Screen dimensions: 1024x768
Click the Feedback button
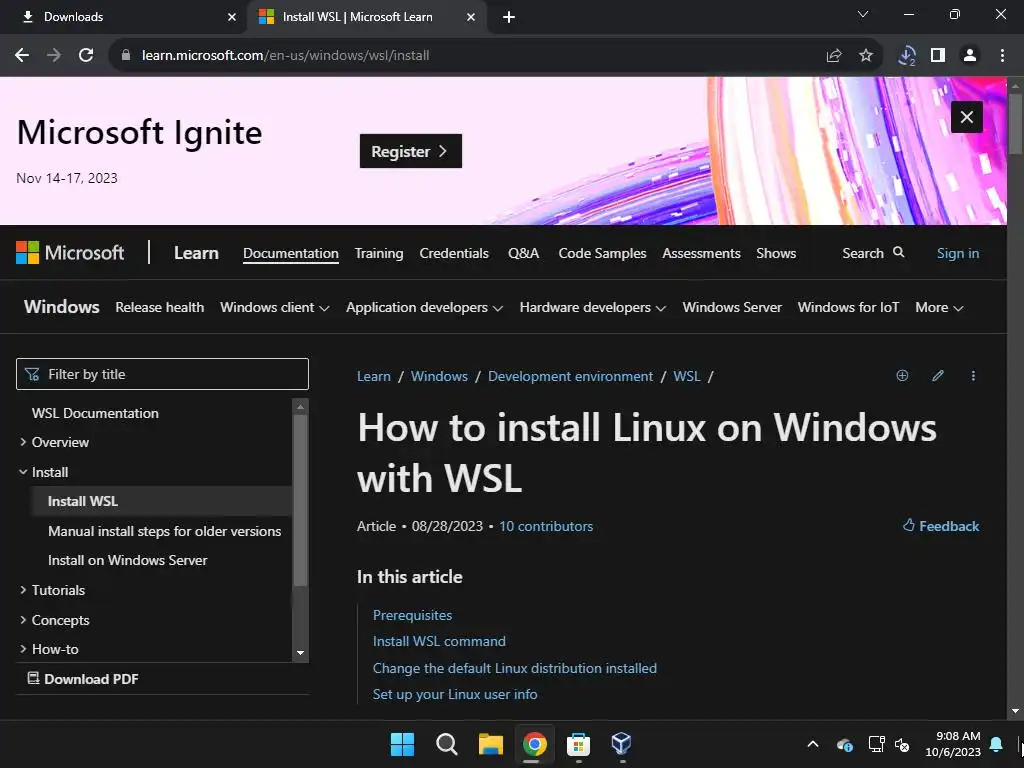[940, 526]
